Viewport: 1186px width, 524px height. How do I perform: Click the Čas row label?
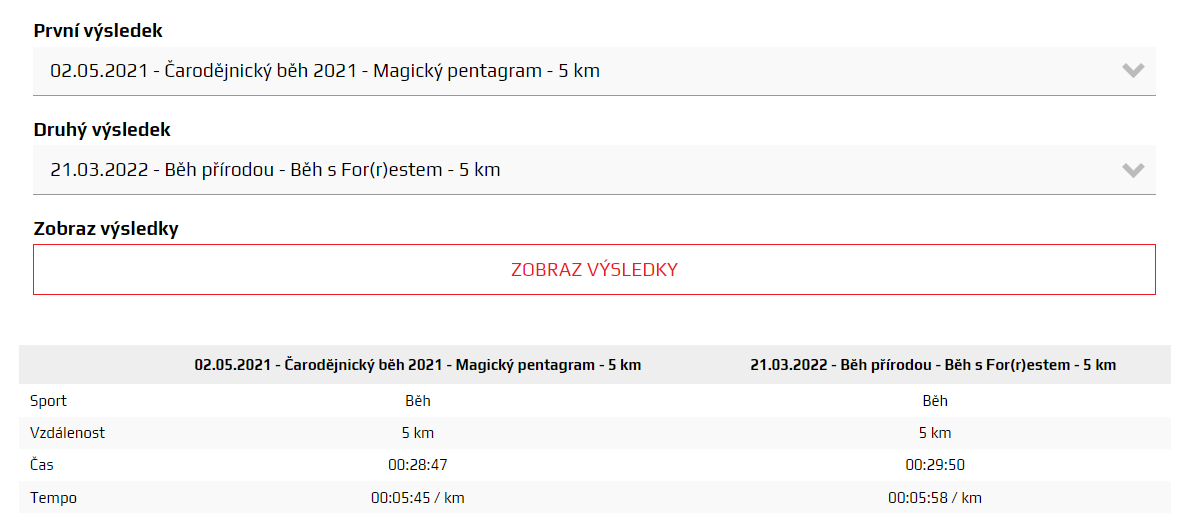43,465
